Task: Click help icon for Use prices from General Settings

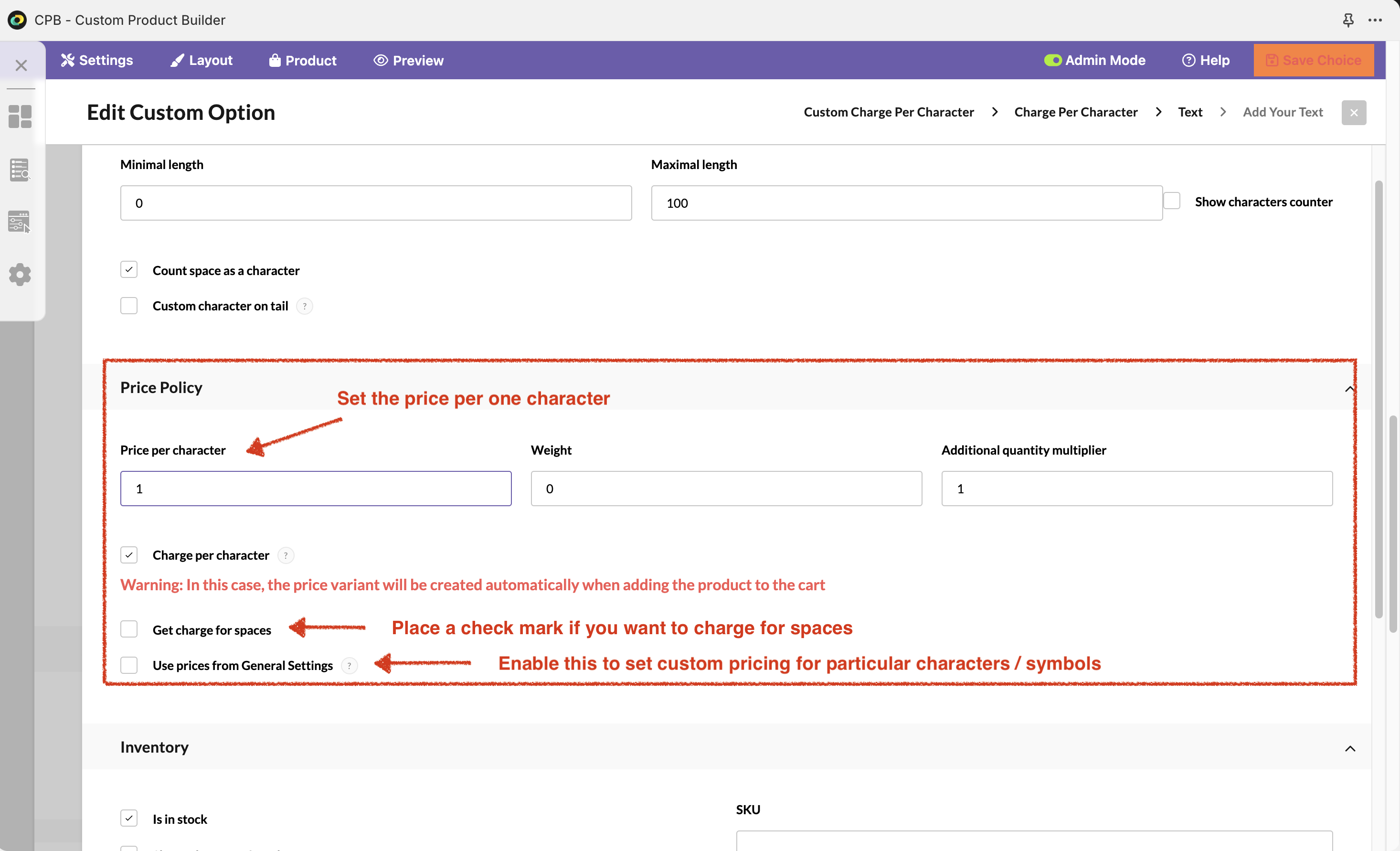Action: click(x=350, y=665)
